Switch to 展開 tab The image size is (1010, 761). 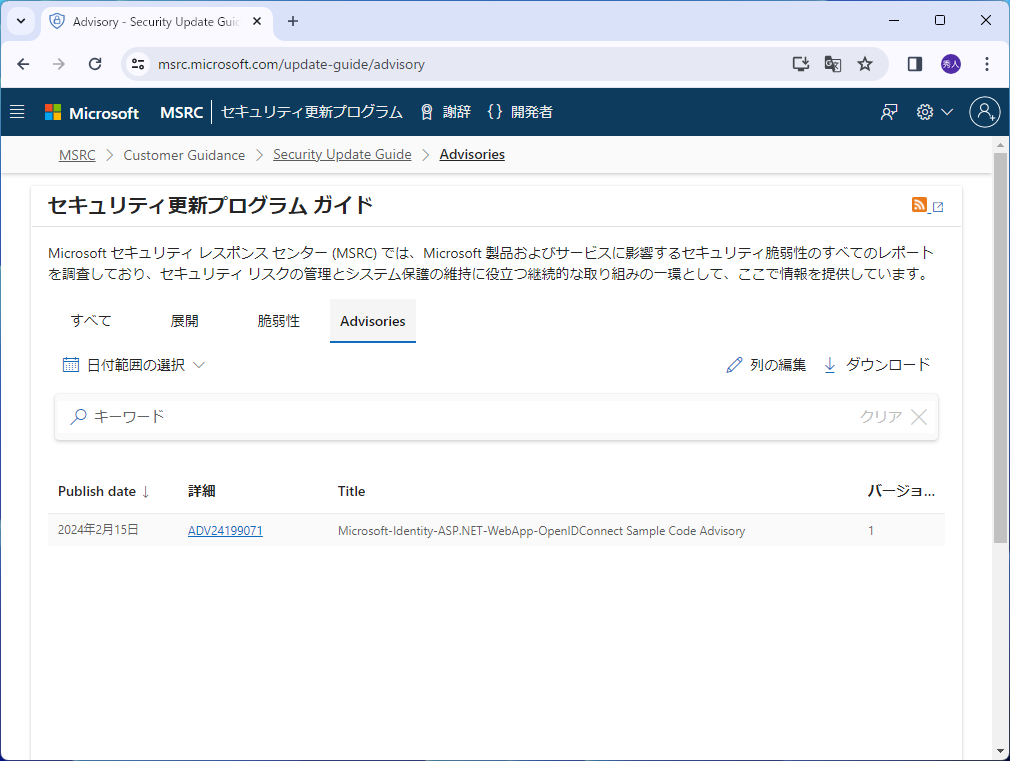coord(184,321)
